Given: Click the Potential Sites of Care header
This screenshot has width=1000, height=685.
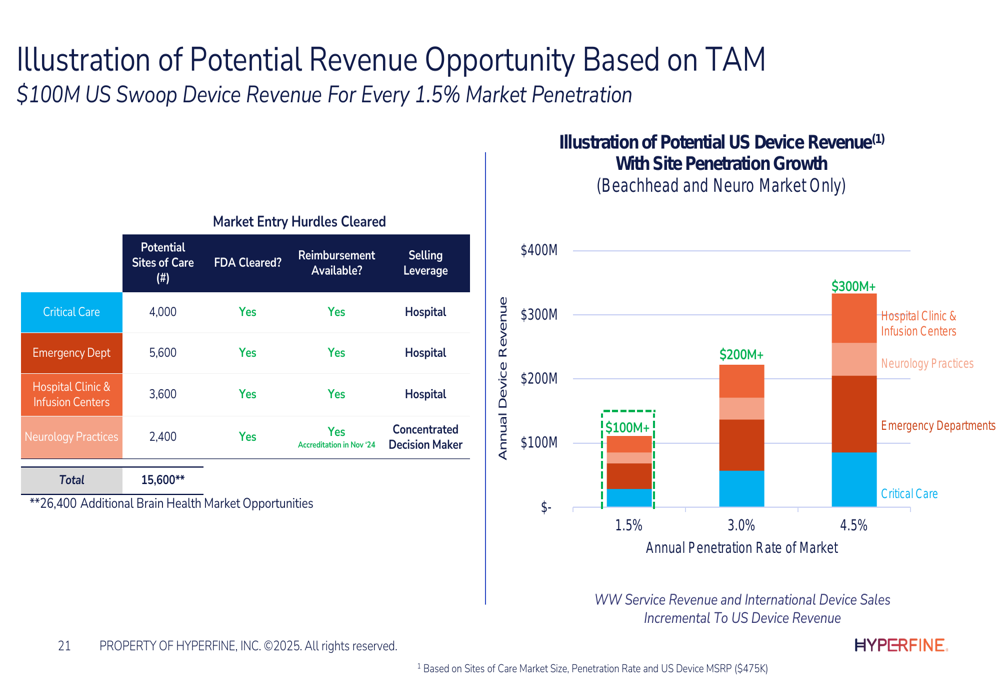Looking at the screenshot, I should coord(163,263).
